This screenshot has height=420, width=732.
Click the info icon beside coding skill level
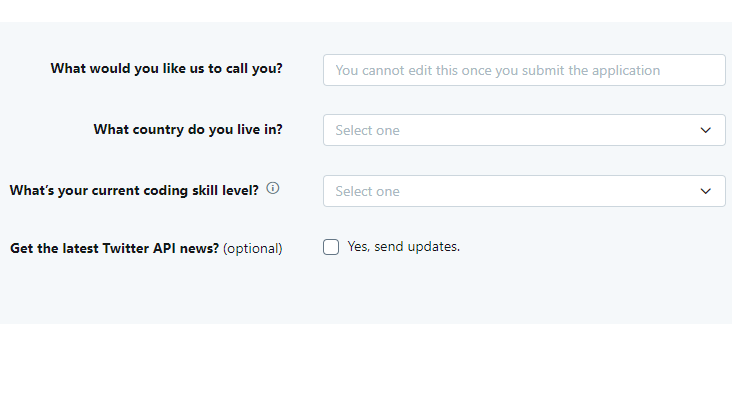[x=273, y=188]
